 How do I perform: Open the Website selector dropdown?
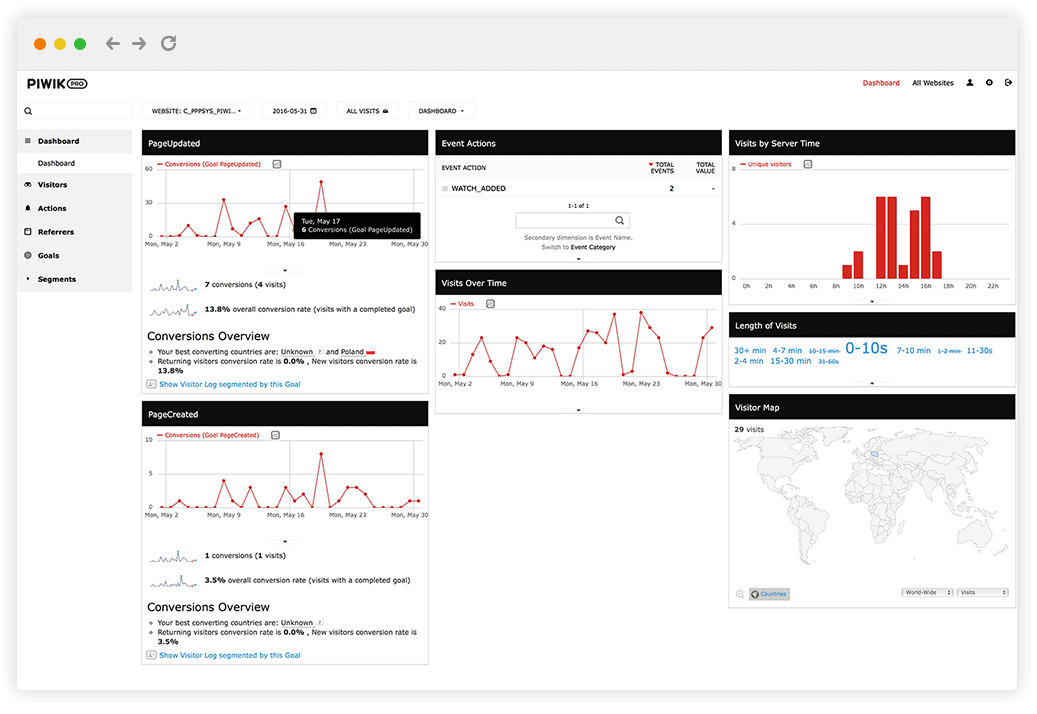tap(196, 111)
